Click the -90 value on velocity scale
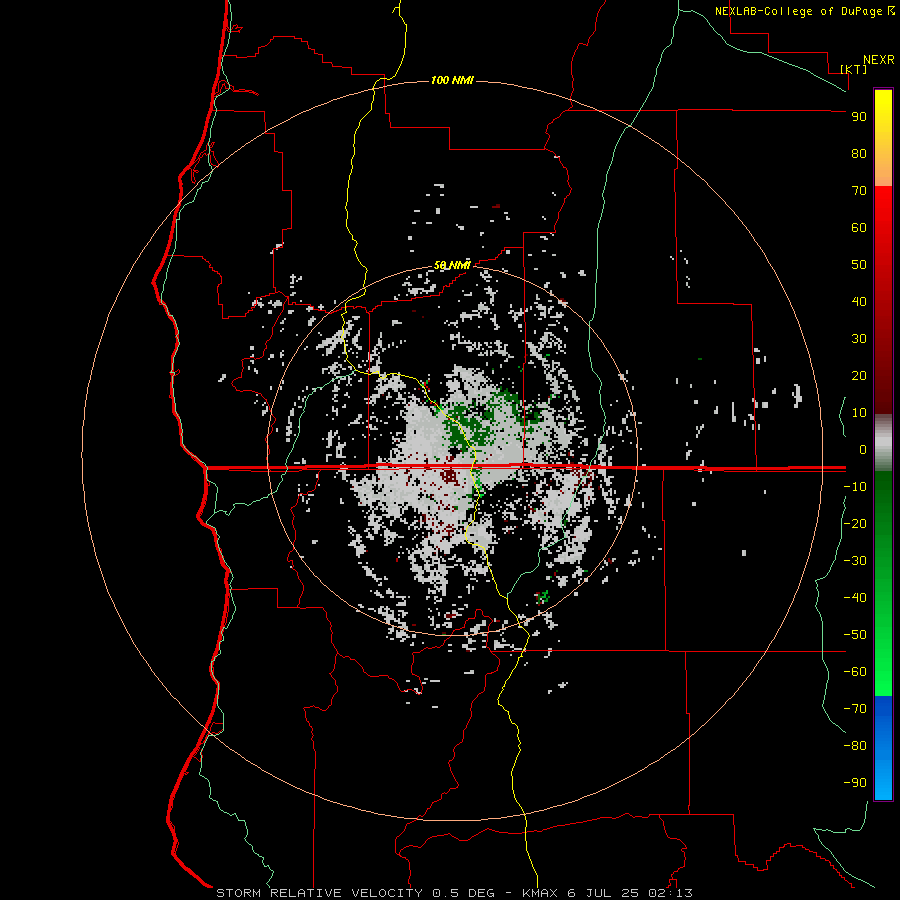The image size is (900, 900). coord(855,783)
